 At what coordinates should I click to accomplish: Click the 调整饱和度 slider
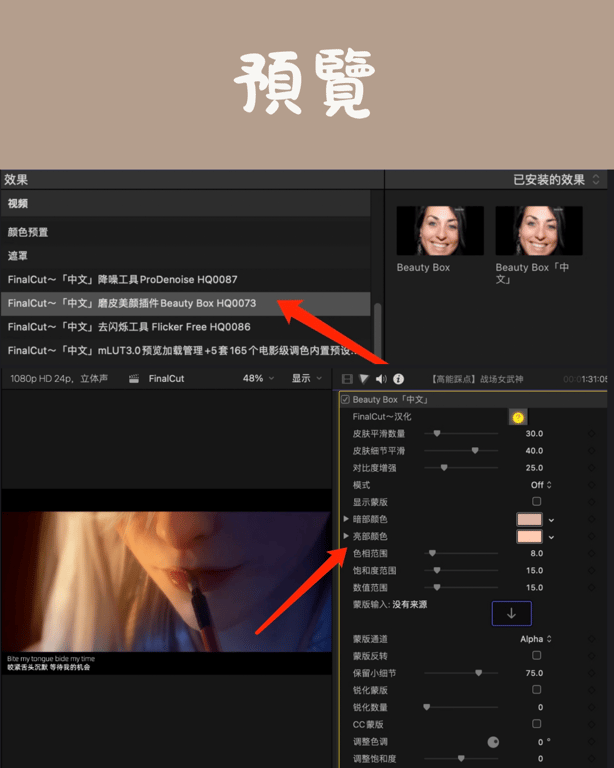coord(461,759)
